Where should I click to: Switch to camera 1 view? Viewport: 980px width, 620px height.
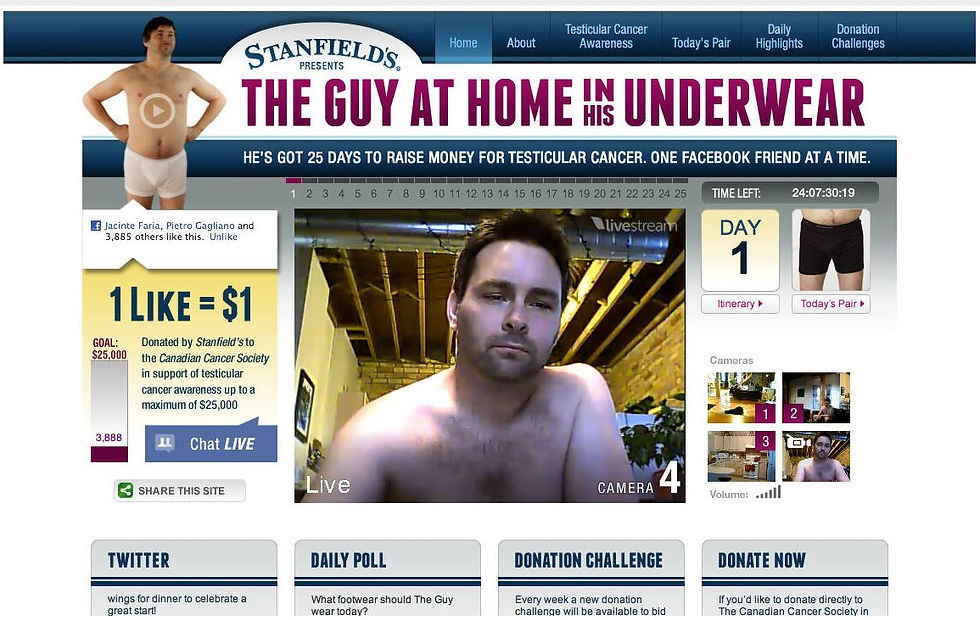[x=741, y=398]
